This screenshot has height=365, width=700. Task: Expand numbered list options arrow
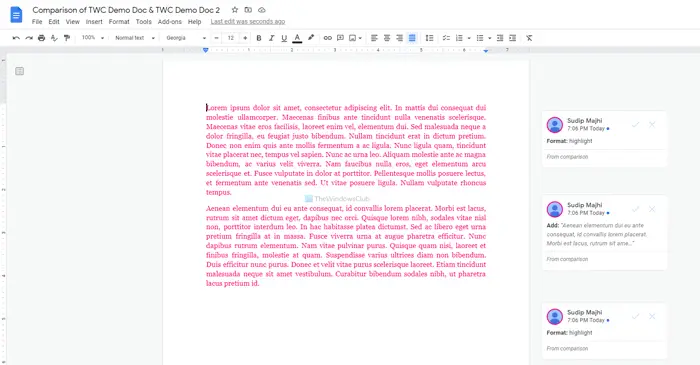(x=469, y=38)
